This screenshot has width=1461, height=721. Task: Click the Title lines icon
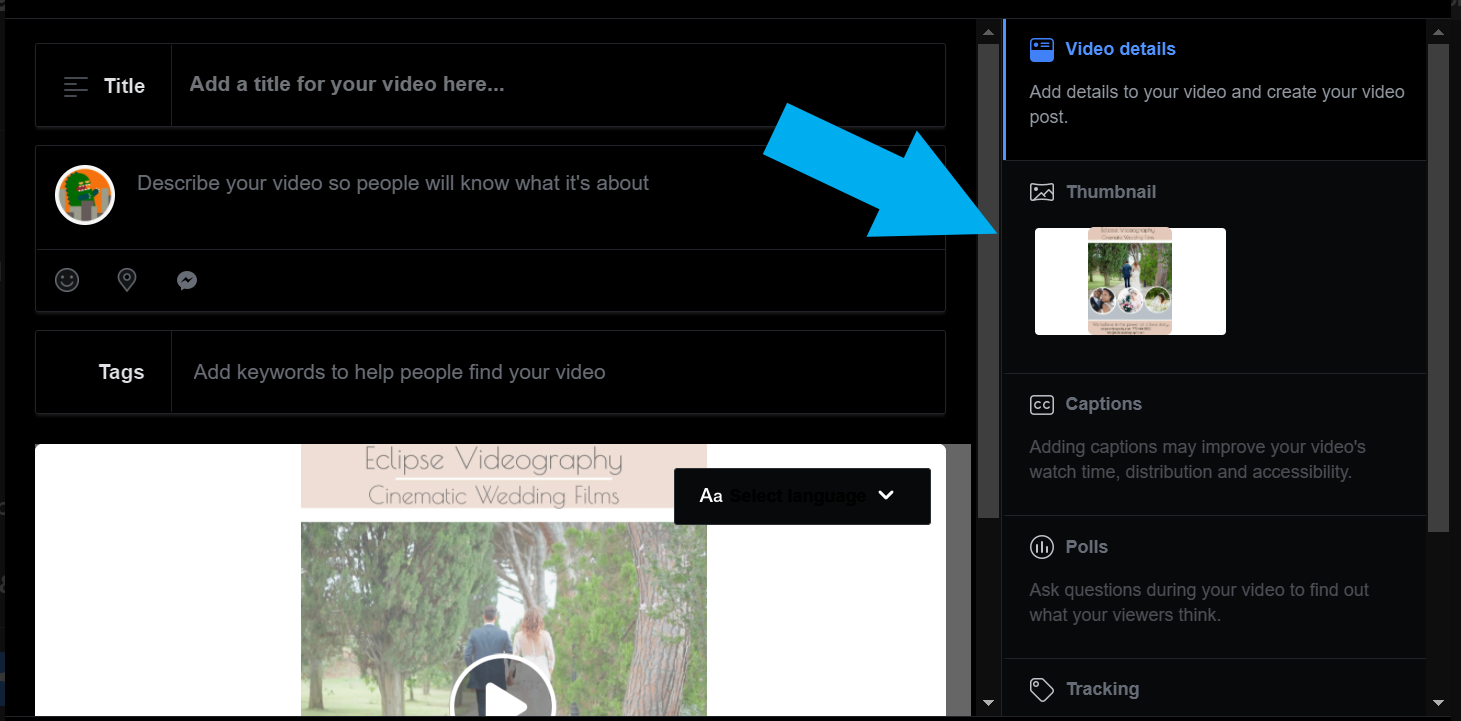76,87
